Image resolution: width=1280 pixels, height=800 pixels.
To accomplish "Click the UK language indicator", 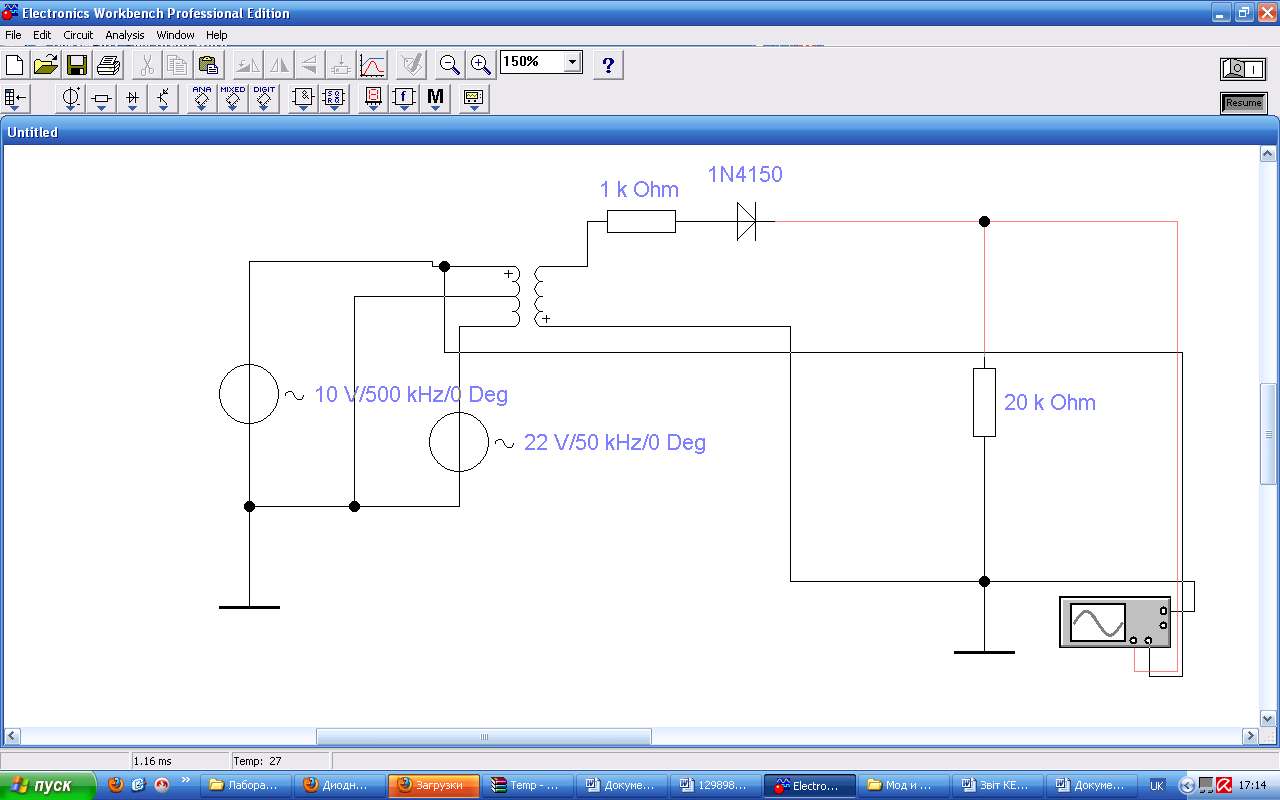I will point(1157,786).
